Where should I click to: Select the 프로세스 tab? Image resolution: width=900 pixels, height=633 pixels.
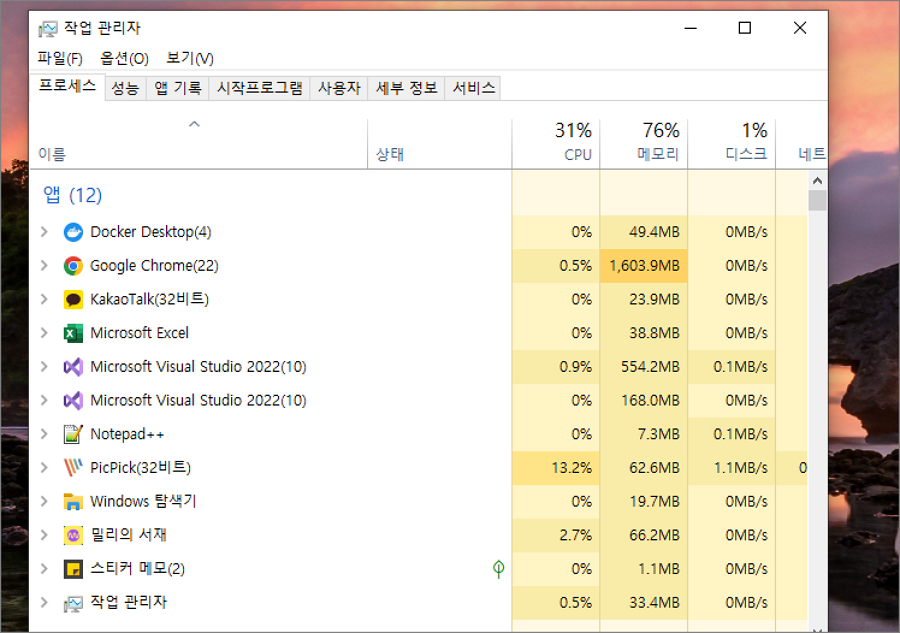(x=67, y=86)
